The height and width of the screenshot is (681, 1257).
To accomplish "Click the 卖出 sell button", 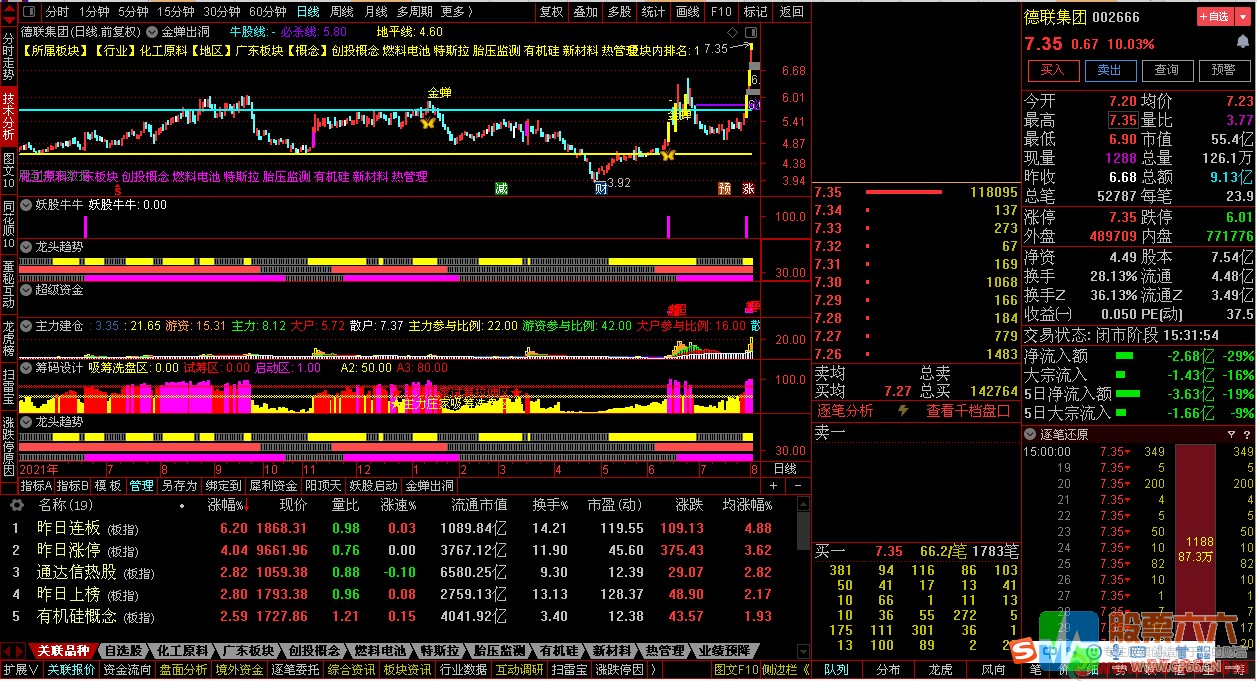I will click(1109, 70).
